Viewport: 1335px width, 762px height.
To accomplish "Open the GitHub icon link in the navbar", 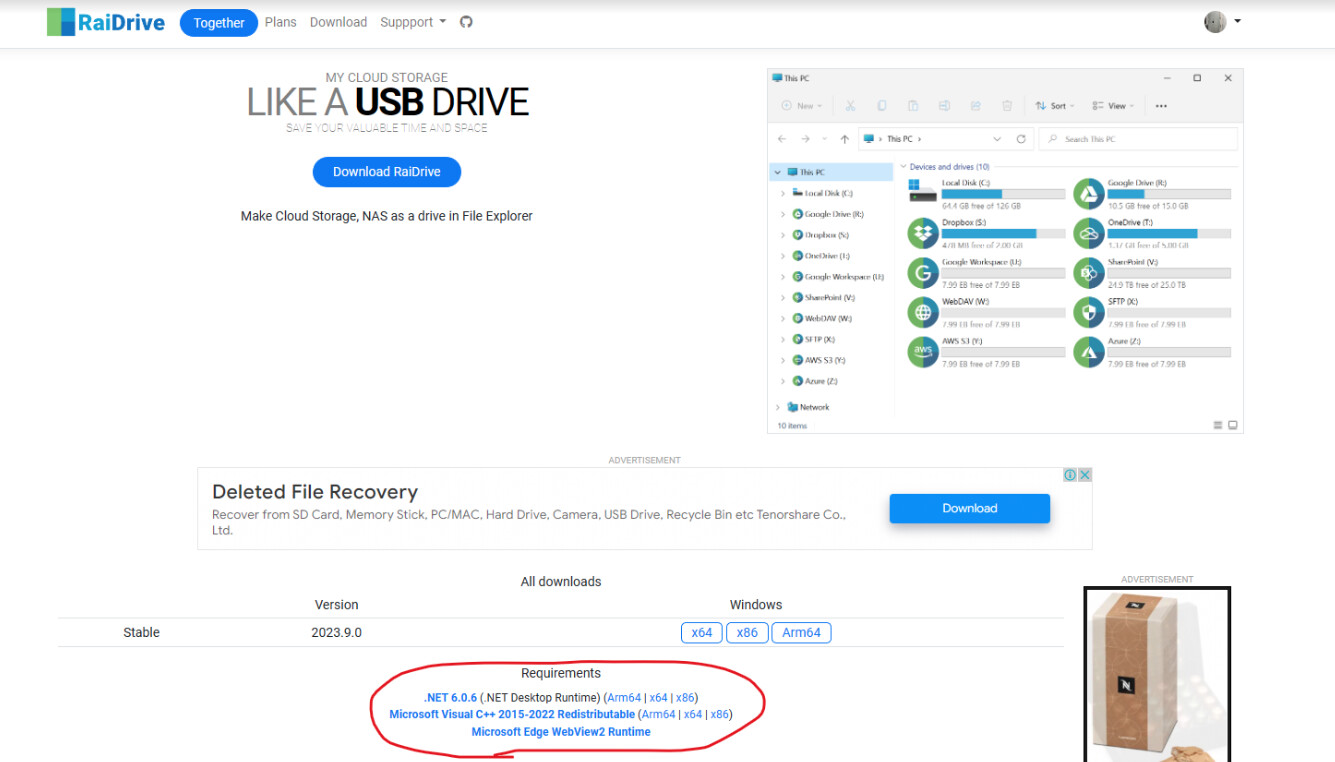I will pos(466,22).
